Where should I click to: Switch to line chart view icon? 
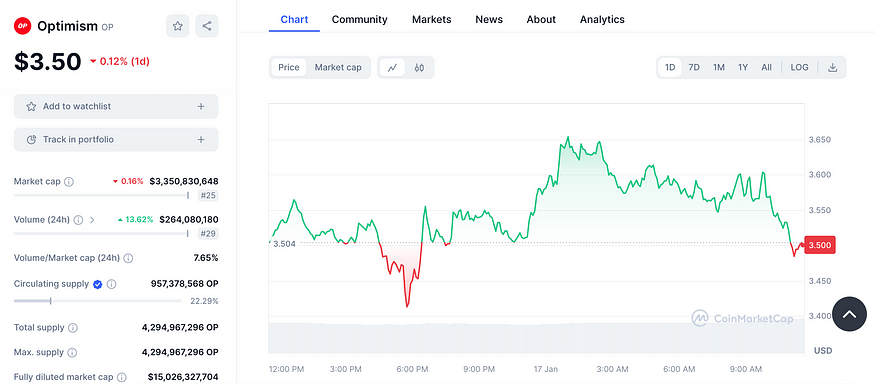pyautogui.click(x=392, y=68)
